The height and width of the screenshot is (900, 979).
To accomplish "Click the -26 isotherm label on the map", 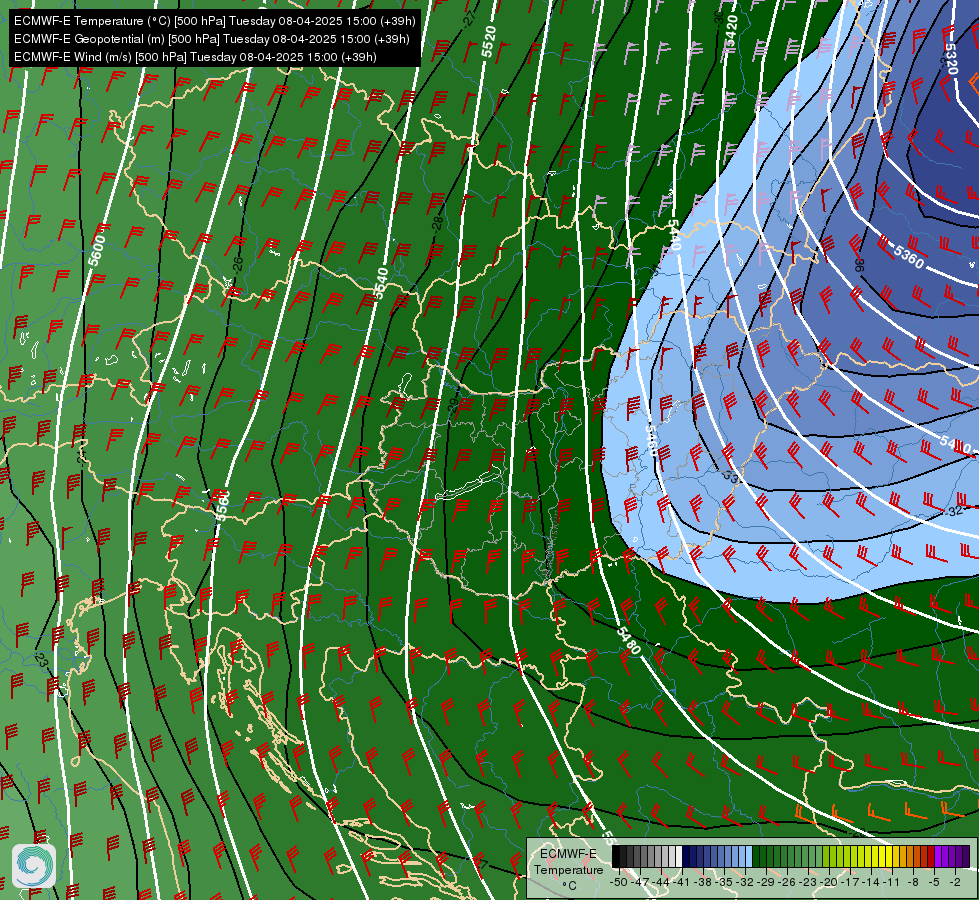I will coord(237,264).
